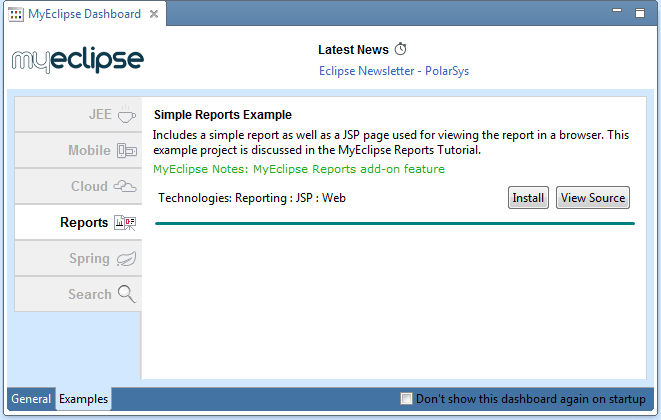661x420 pixels.
Task: Select the Spring leaf icon
Action: [126, 259]
